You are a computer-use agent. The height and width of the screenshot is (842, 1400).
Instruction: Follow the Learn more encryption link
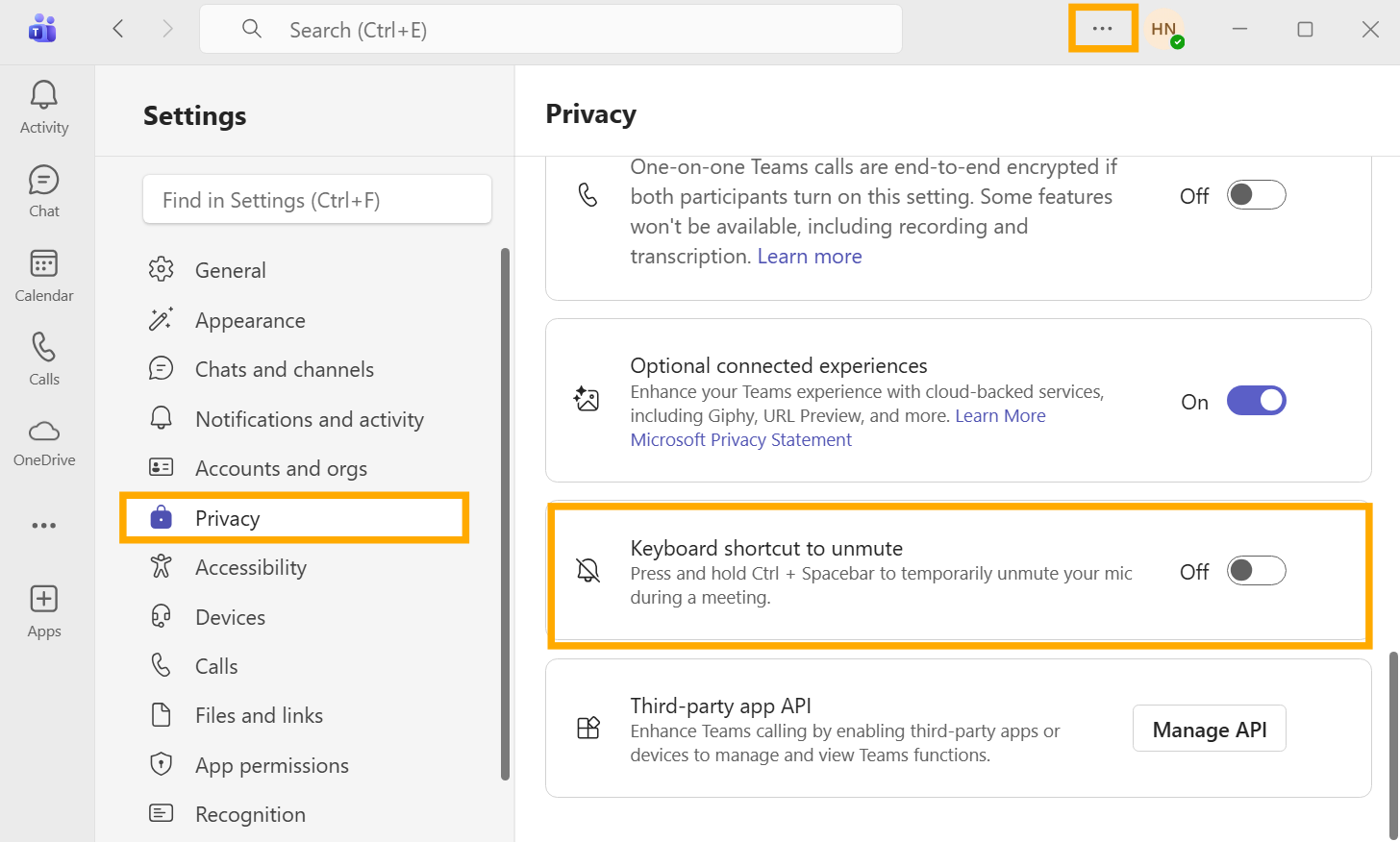coord(810,257)
